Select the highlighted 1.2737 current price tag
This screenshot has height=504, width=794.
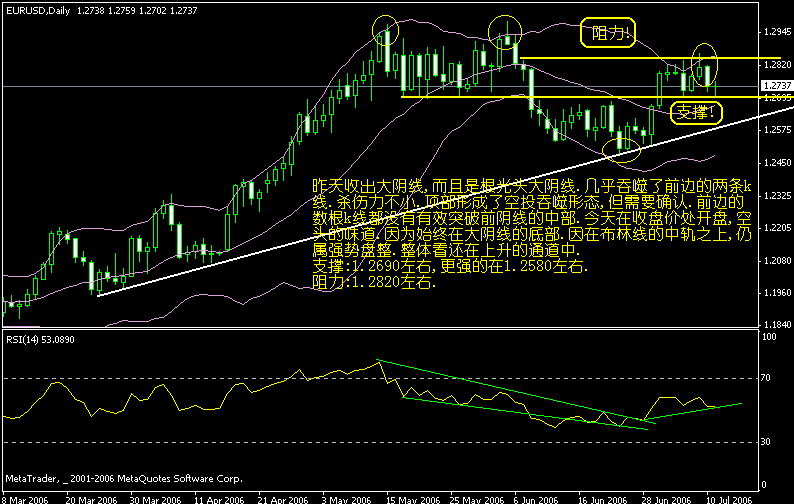(x=777, y=86)
